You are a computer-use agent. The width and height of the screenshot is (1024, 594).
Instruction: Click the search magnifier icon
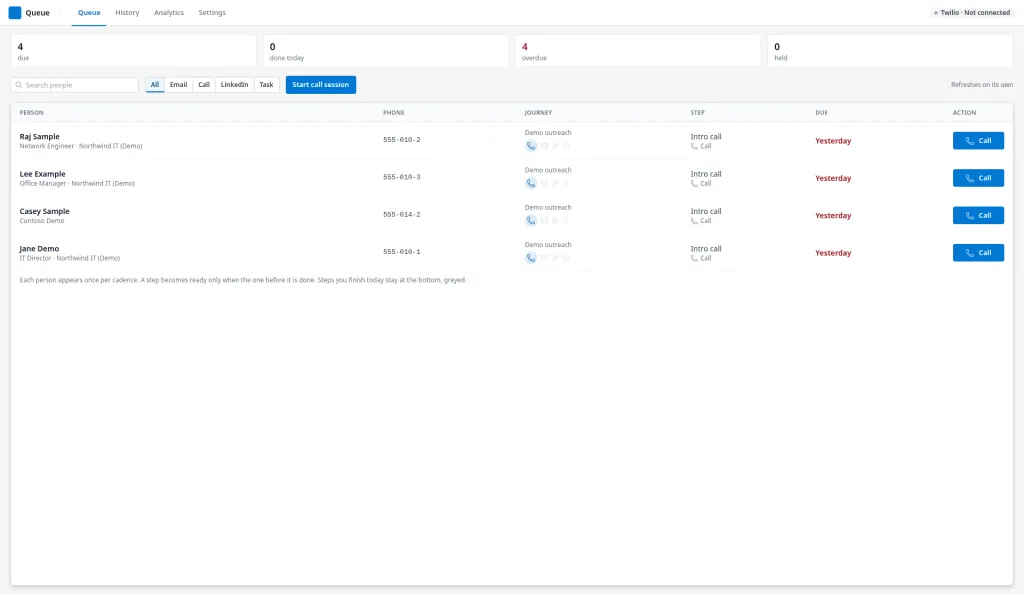19,85
